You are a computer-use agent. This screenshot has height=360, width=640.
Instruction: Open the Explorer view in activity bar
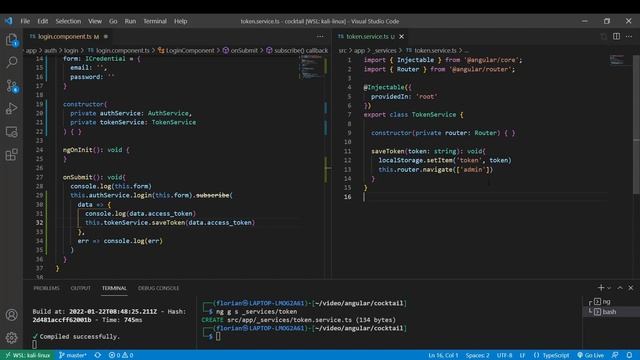tap(11, 40)
